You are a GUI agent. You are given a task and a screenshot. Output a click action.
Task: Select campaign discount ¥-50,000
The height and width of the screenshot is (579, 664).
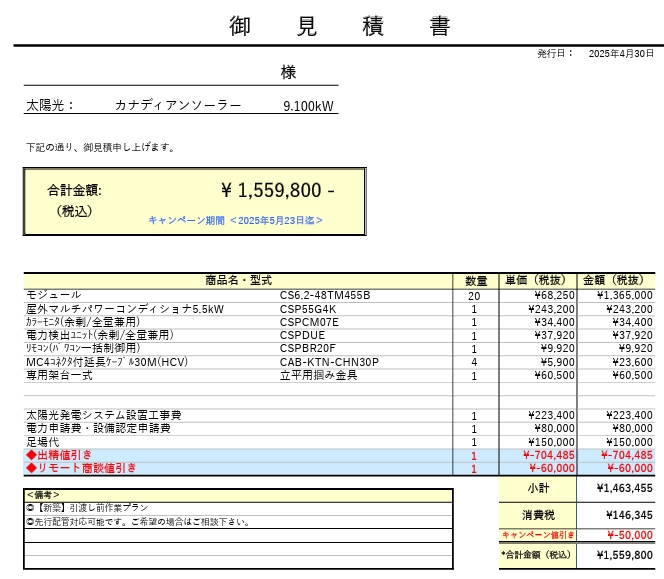[x=630, y=535]
